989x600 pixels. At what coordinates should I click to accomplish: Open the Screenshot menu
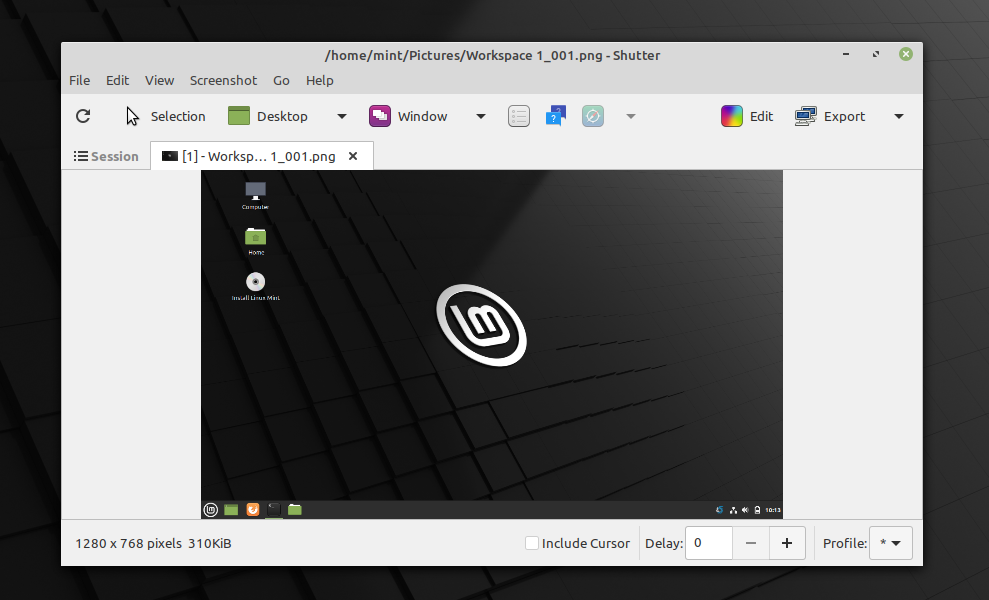[223, 80]
